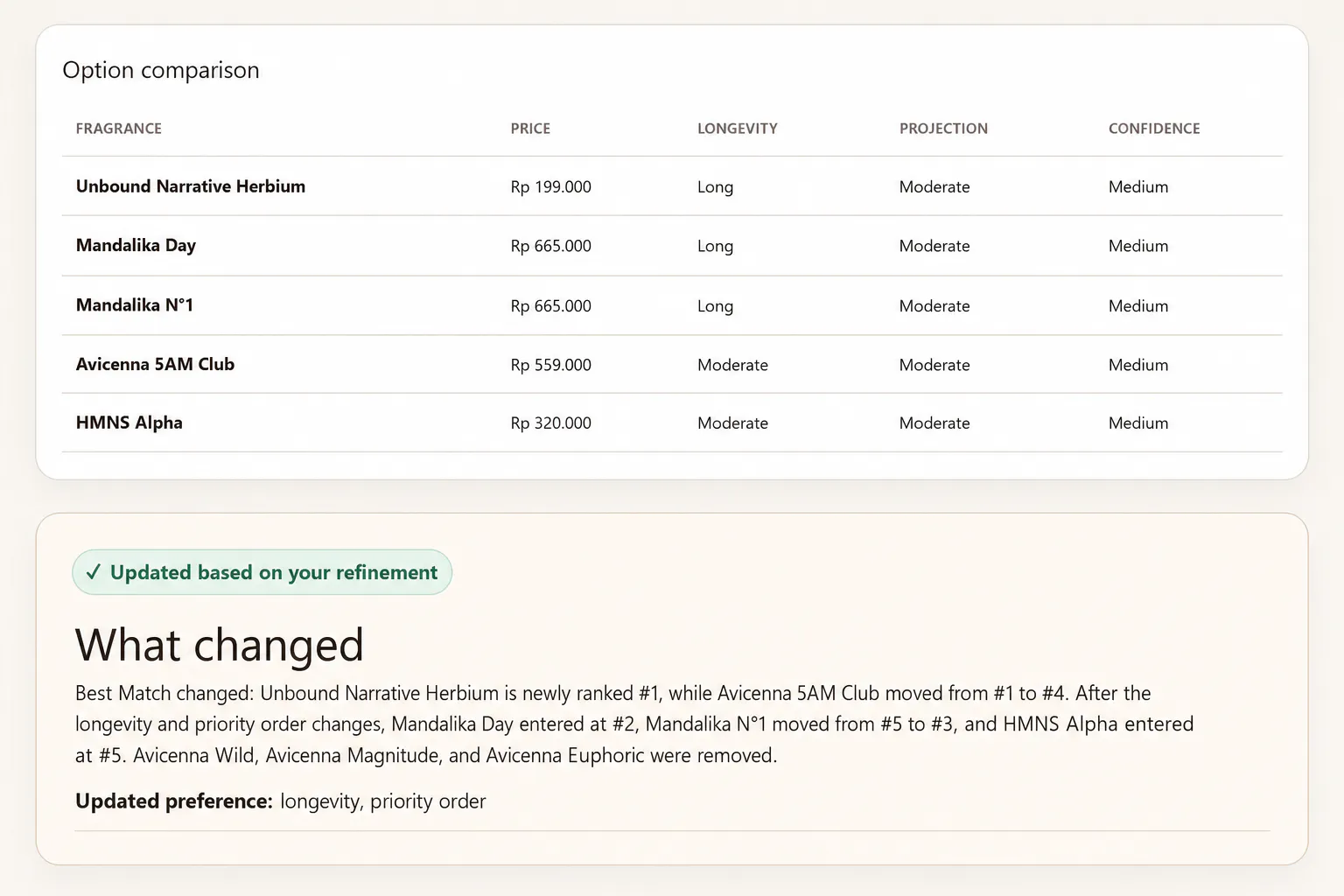The image size is (1344, 896).
Task: Click the Confidence column header
Action: coord(1154,129)
